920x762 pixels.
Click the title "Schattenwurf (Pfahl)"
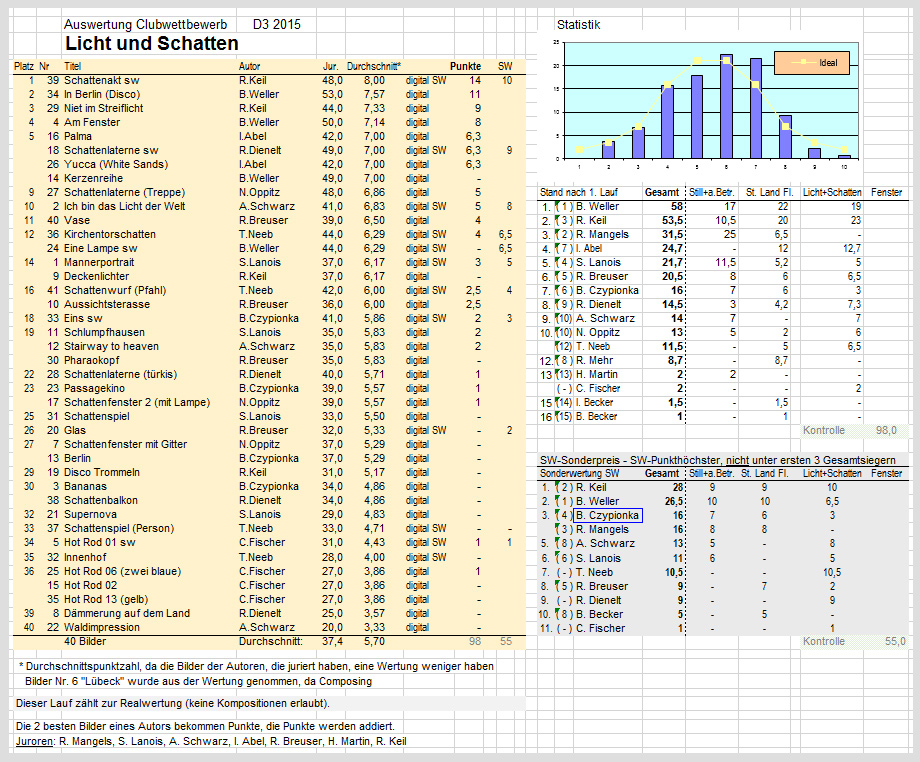pyautogui.click(x=115, y=290)
